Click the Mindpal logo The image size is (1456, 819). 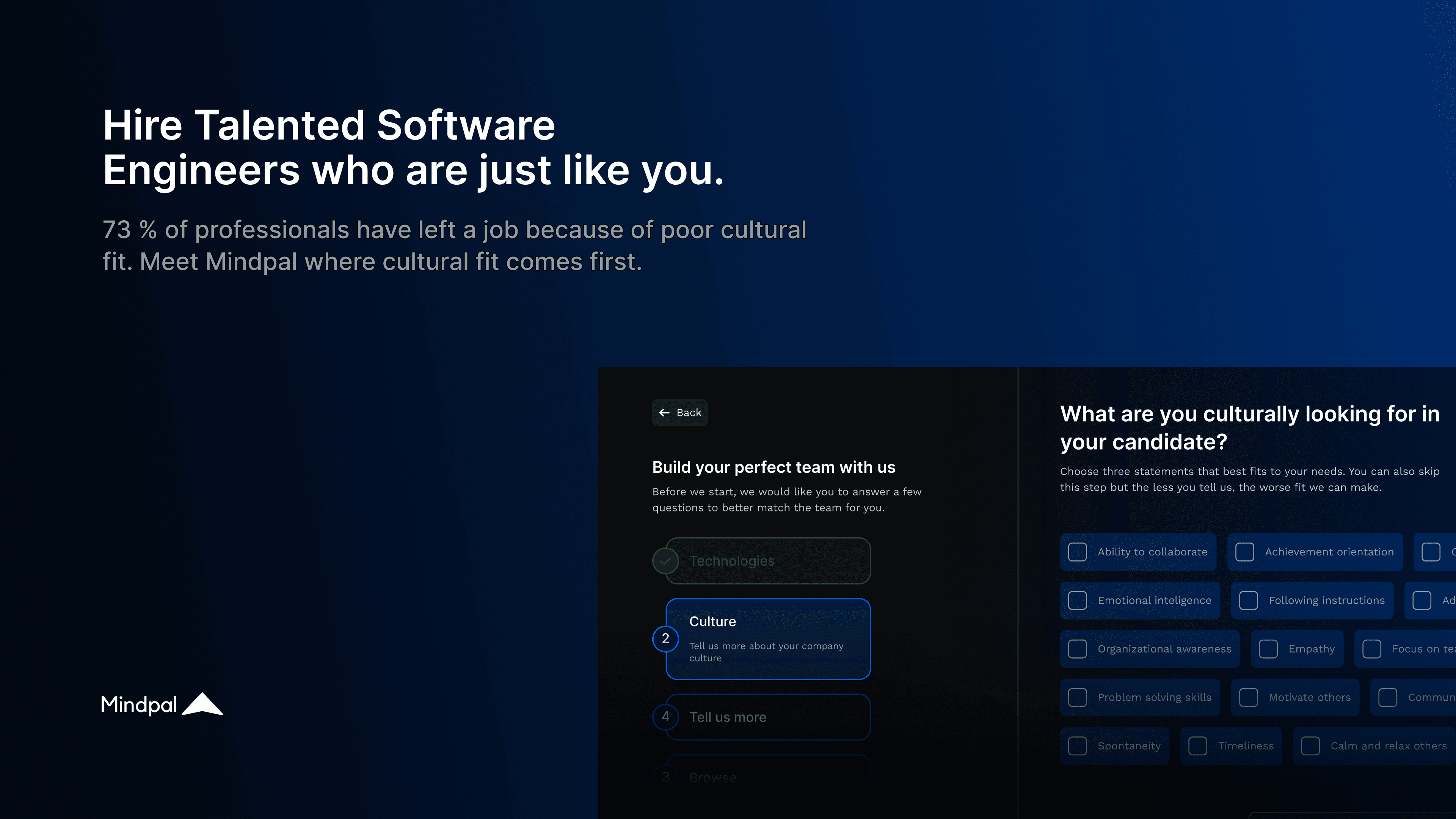[162, 704]
